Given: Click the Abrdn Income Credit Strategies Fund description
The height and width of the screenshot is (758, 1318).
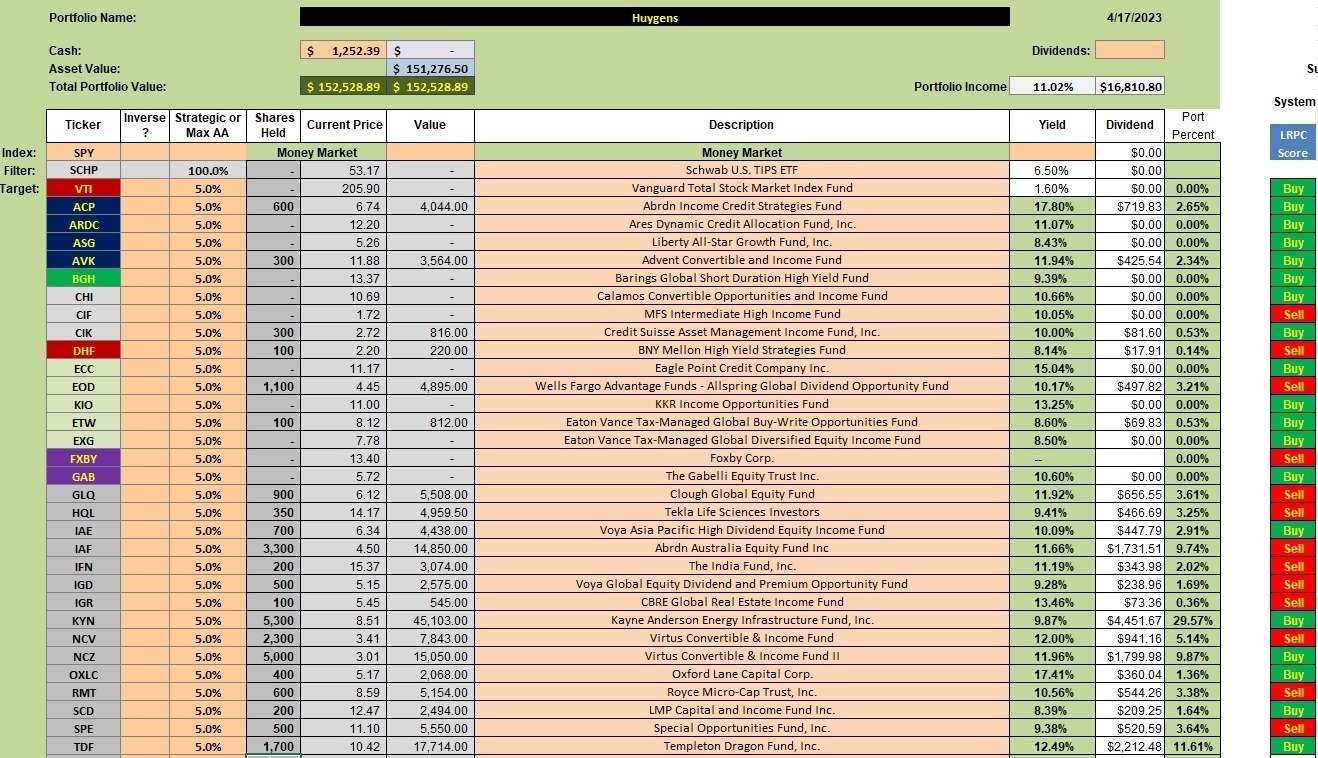Looking at the screenshot, I should pos(742,207).
